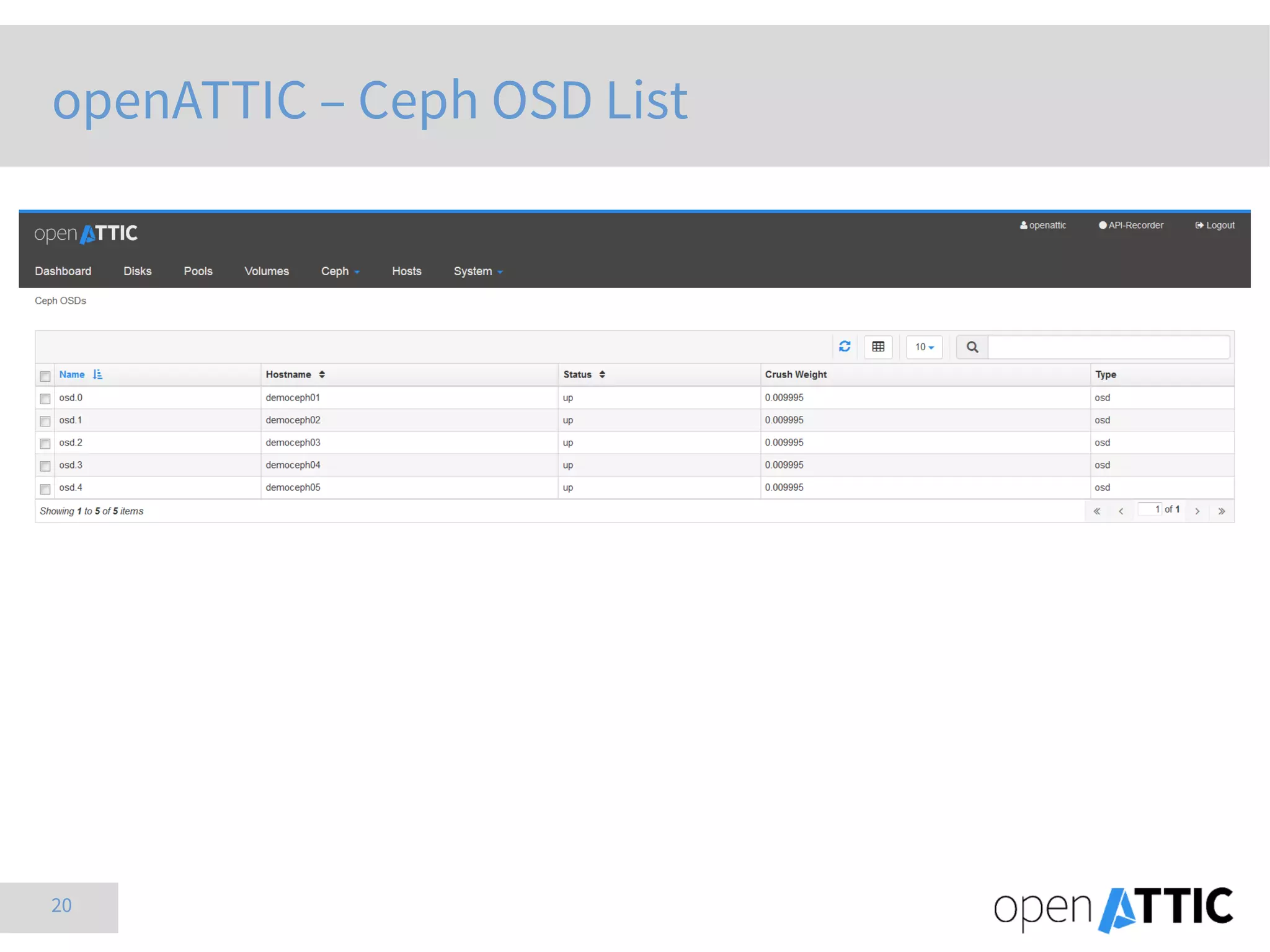Screen dimensions: 1270x952
Task: Click the openATTIC logo in the header
Action: (x=86, y=234)
